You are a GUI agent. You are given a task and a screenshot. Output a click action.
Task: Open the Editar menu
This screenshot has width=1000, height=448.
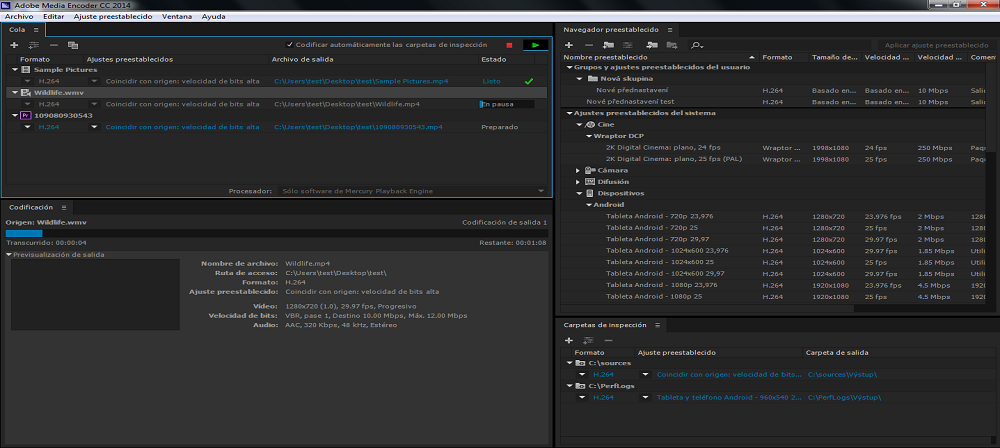[x=54, y=17]
